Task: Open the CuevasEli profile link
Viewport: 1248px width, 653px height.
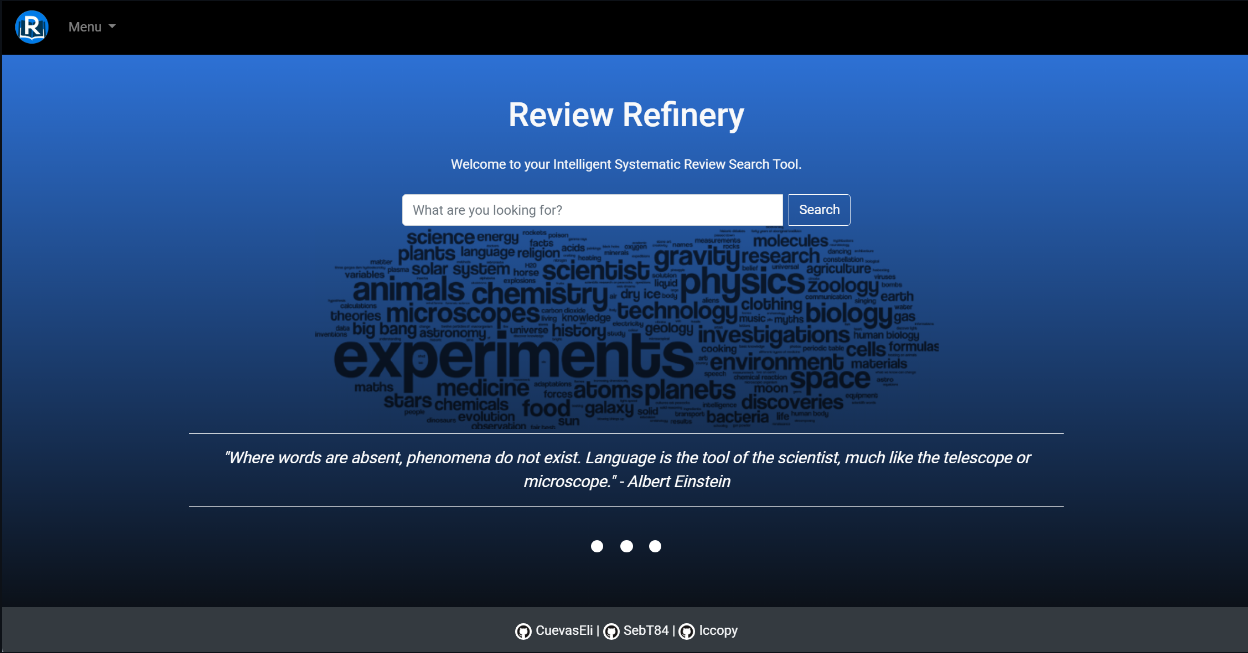Action: (x=563, y=630)
